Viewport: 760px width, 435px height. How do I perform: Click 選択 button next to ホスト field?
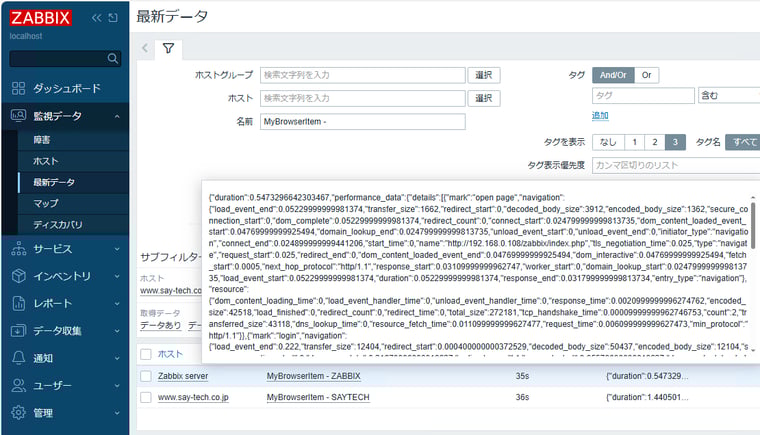[x=484, y=98]
